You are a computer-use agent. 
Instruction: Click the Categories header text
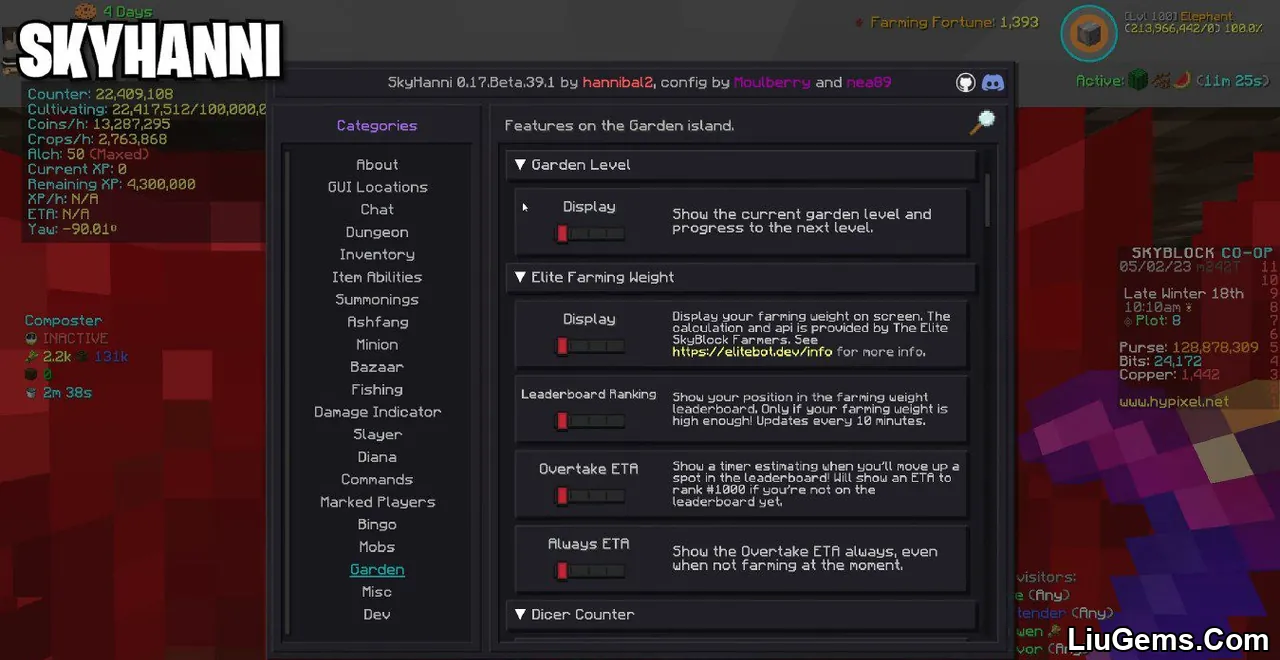(x=377, y=126)
